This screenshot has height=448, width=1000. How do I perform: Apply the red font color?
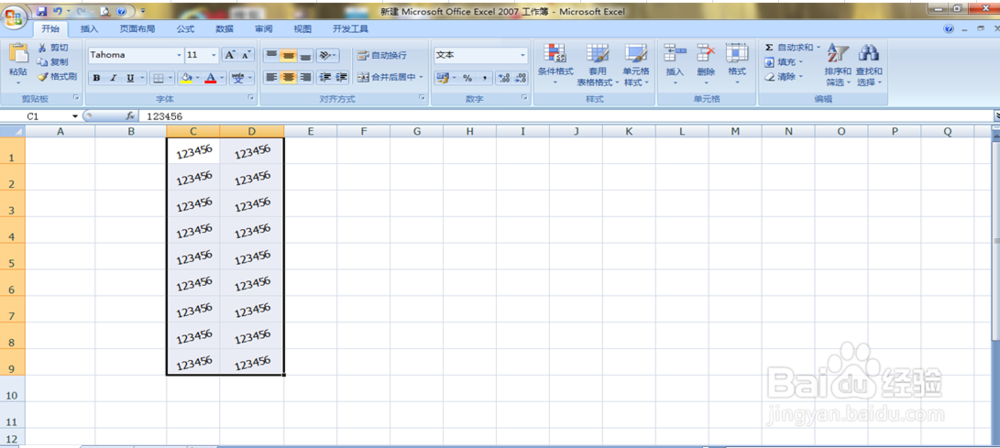pos(211,78)
